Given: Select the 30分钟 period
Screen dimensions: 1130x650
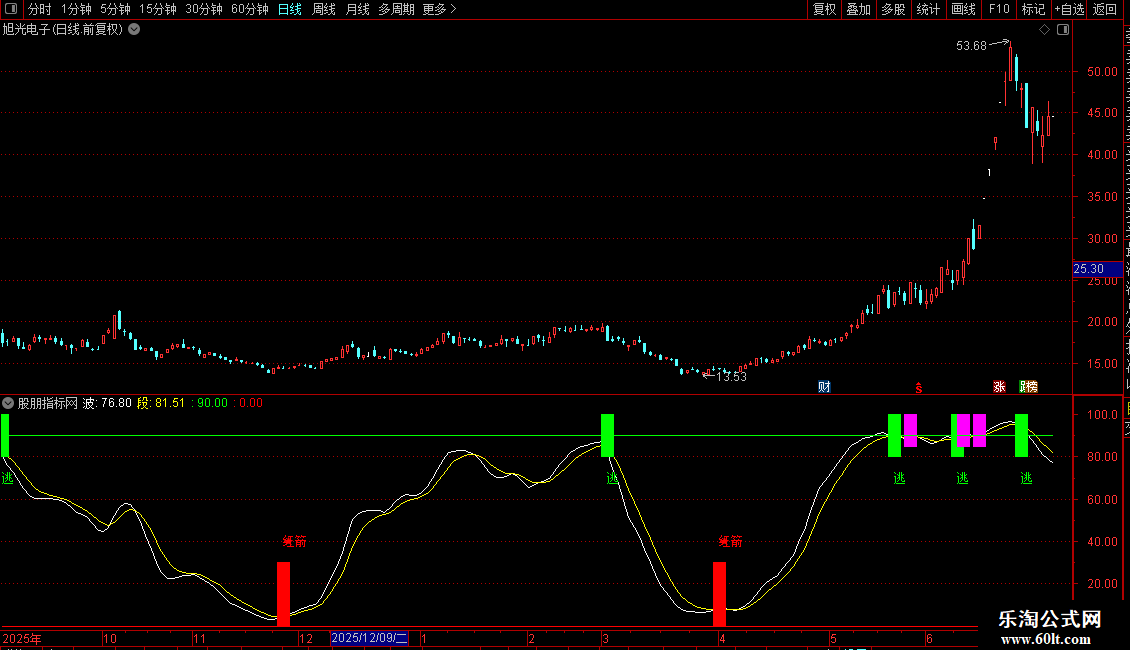Looking at the screenshot, I should click(x=203, y=9).
